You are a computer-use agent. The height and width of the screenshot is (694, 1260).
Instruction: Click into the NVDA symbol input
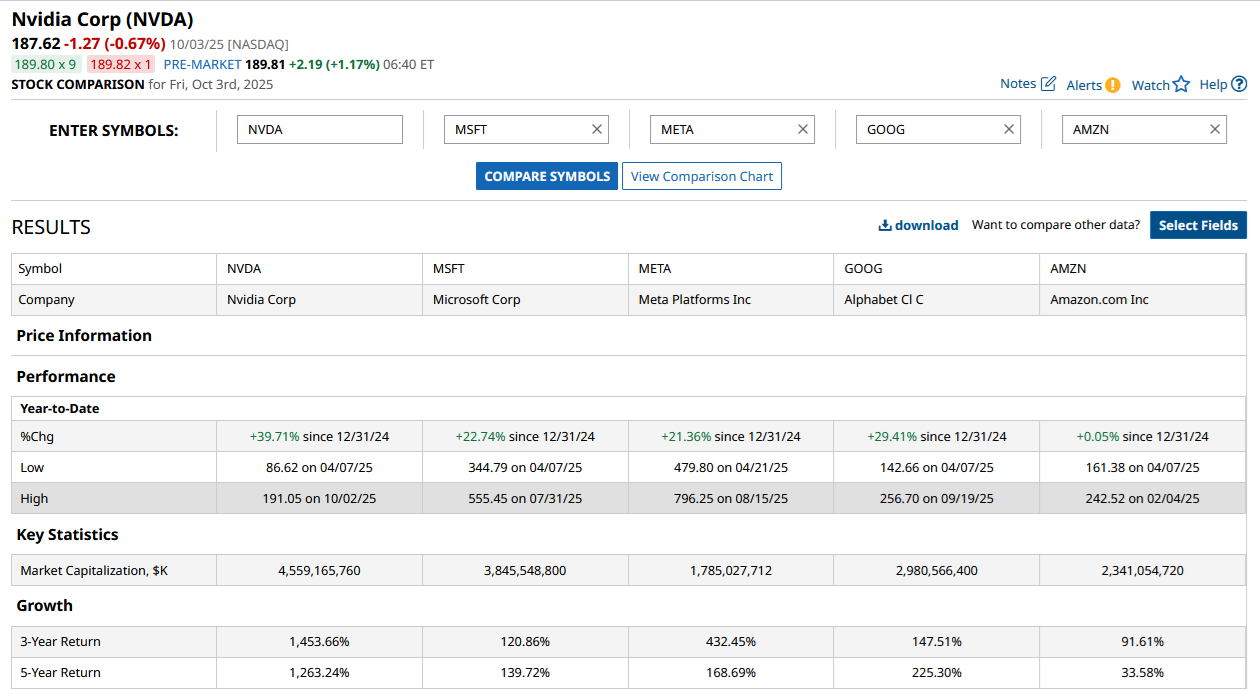319,129
